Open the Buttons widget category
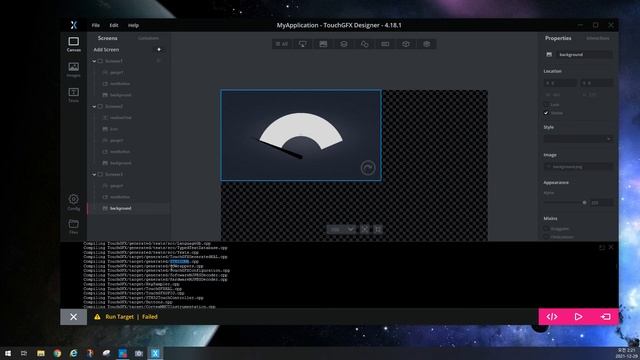640x360 pixels. (x=302, y=44)
